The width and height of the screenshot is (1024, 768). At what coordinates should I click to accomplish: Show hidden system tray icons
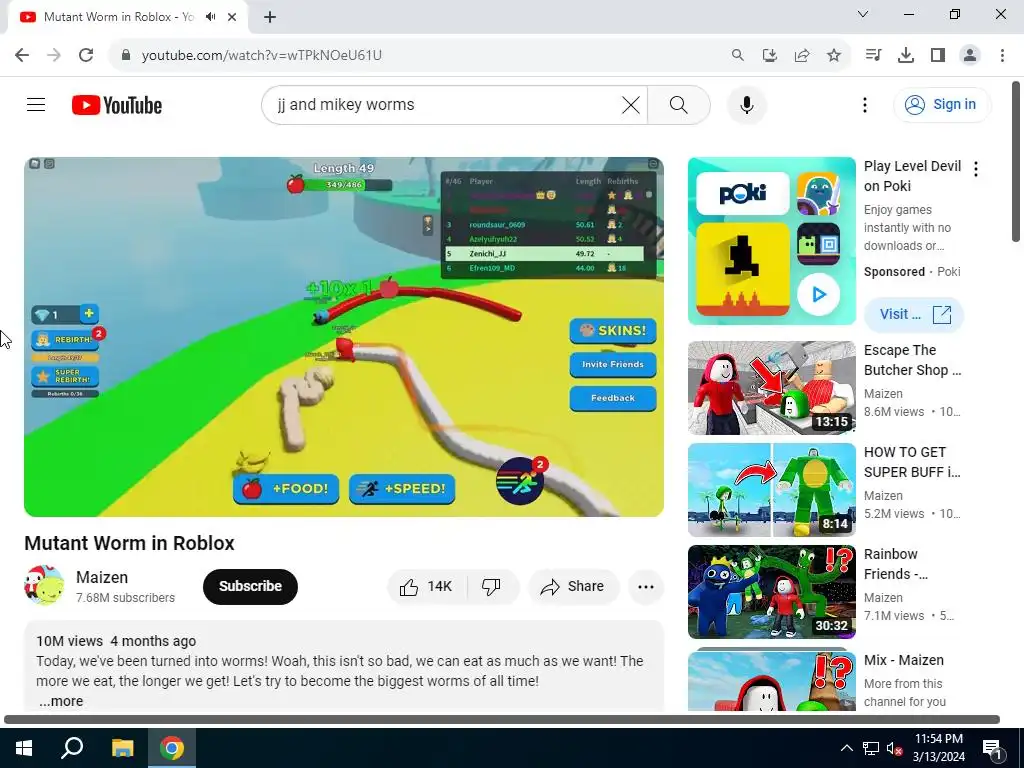pyautogui.click(x=846, y=748)
